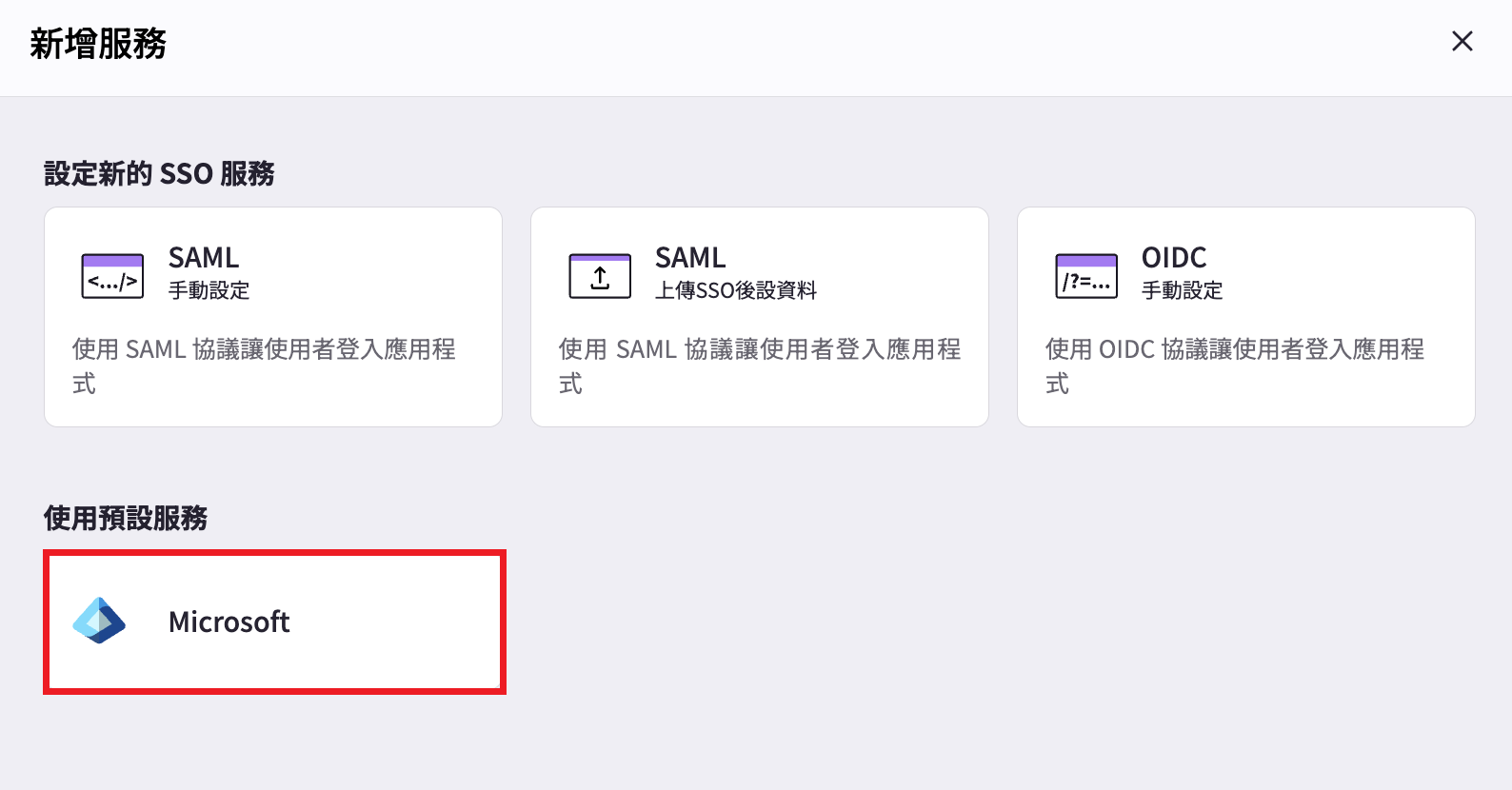Click the SAML manual setup code icon
This screenshot has width=1512, height=790.
pyautogui.click(x=112, y=276)
